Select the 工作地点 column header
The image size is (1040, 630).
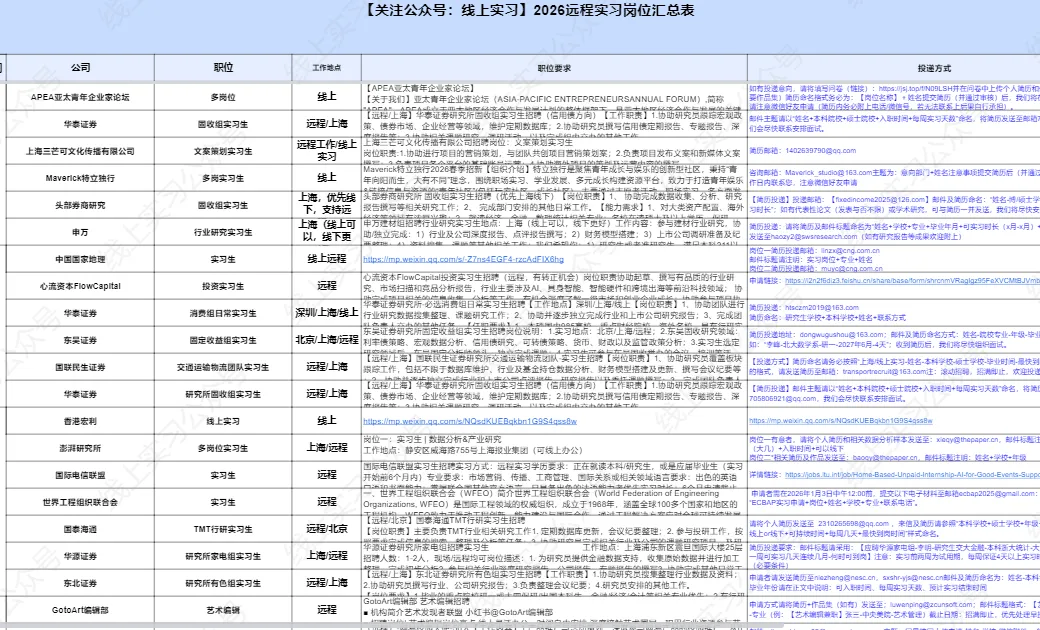(x=324, y=68)
